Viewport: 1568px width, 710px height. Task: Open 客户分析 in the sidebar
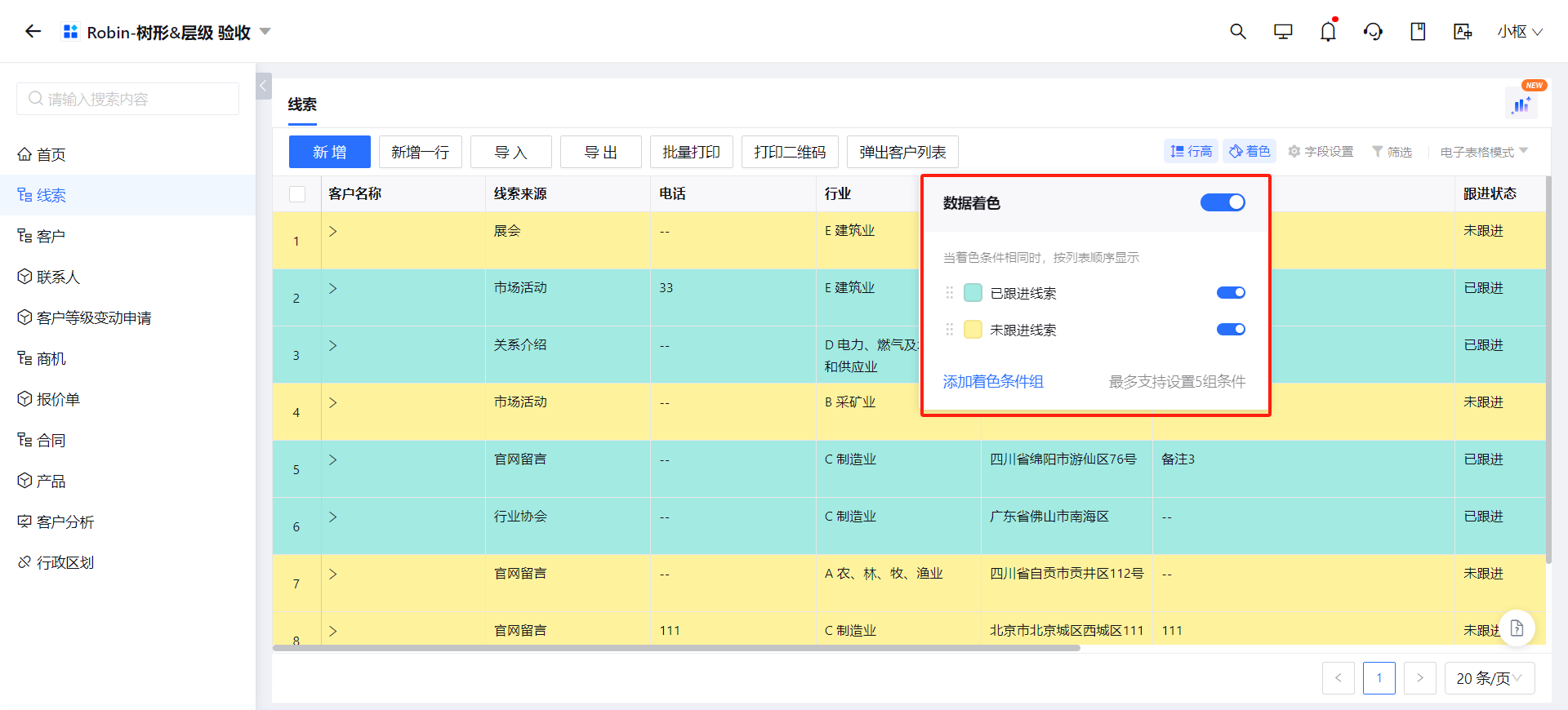tap(127, 521)
